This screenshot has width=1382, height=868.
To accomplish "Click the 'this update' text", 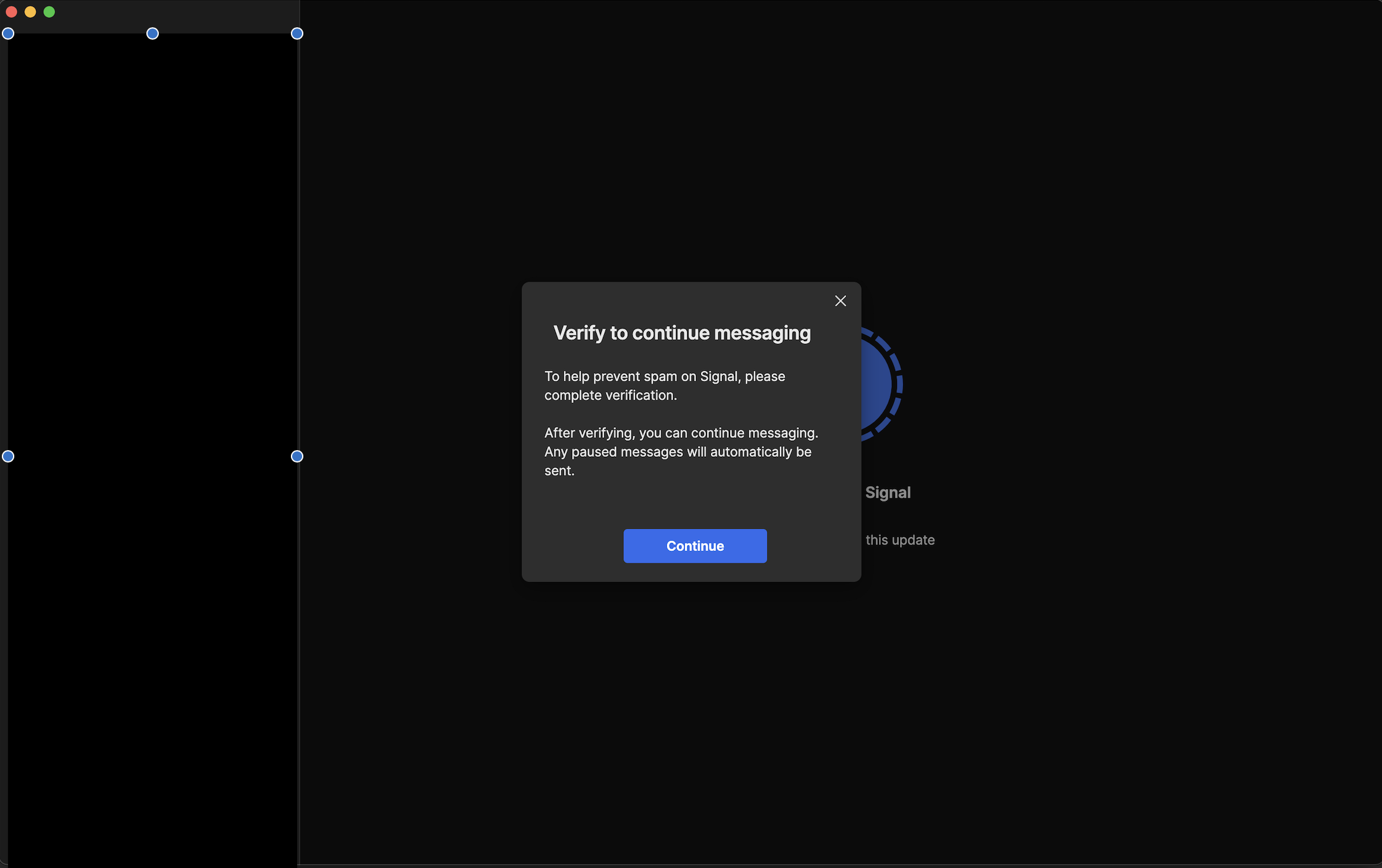I will tap(901, 540).
